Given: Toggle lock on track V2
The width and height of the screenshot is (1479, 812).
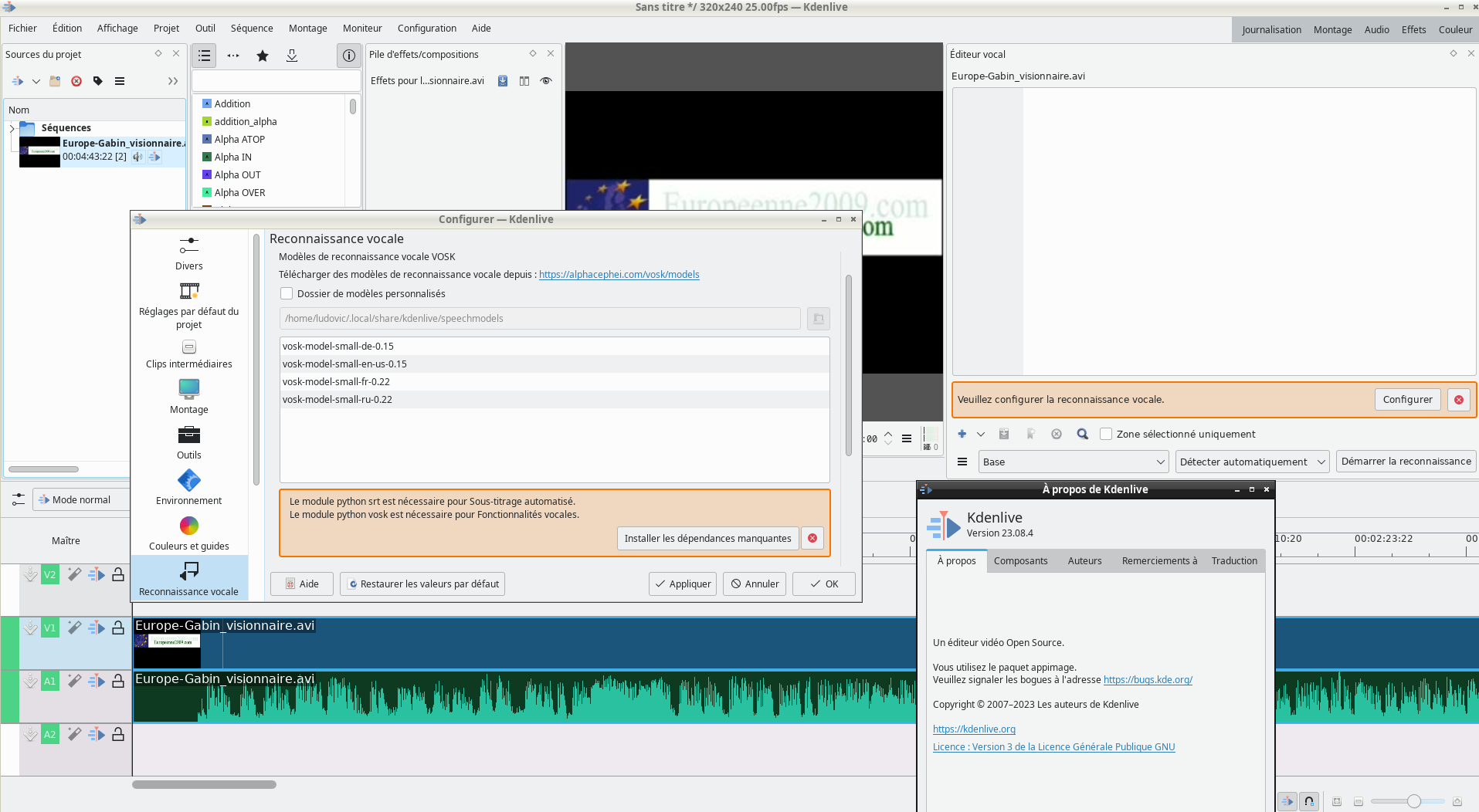Looking at the screenshot, I should (x=118, y=574).
